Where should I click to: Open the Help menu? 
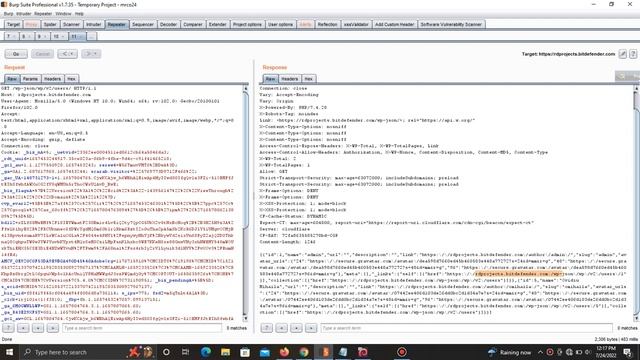click(x=79, y=13)
